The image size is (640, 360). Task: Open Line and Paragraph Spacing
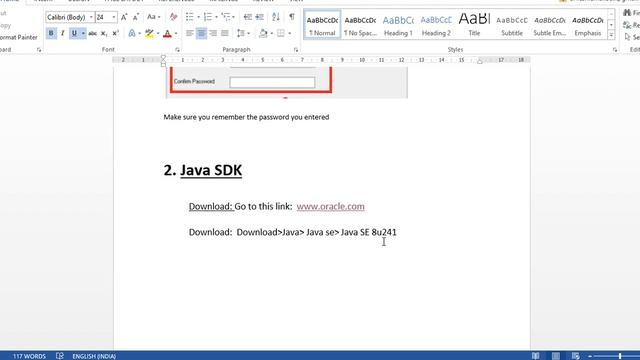[x=241, y=33]
